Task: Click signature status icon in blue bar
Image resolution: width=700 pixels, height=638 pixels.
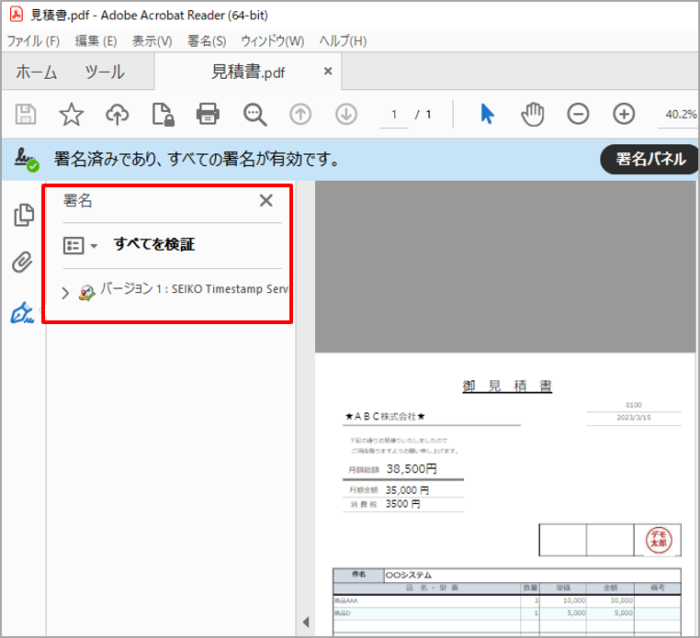Action: pos(26,159)
